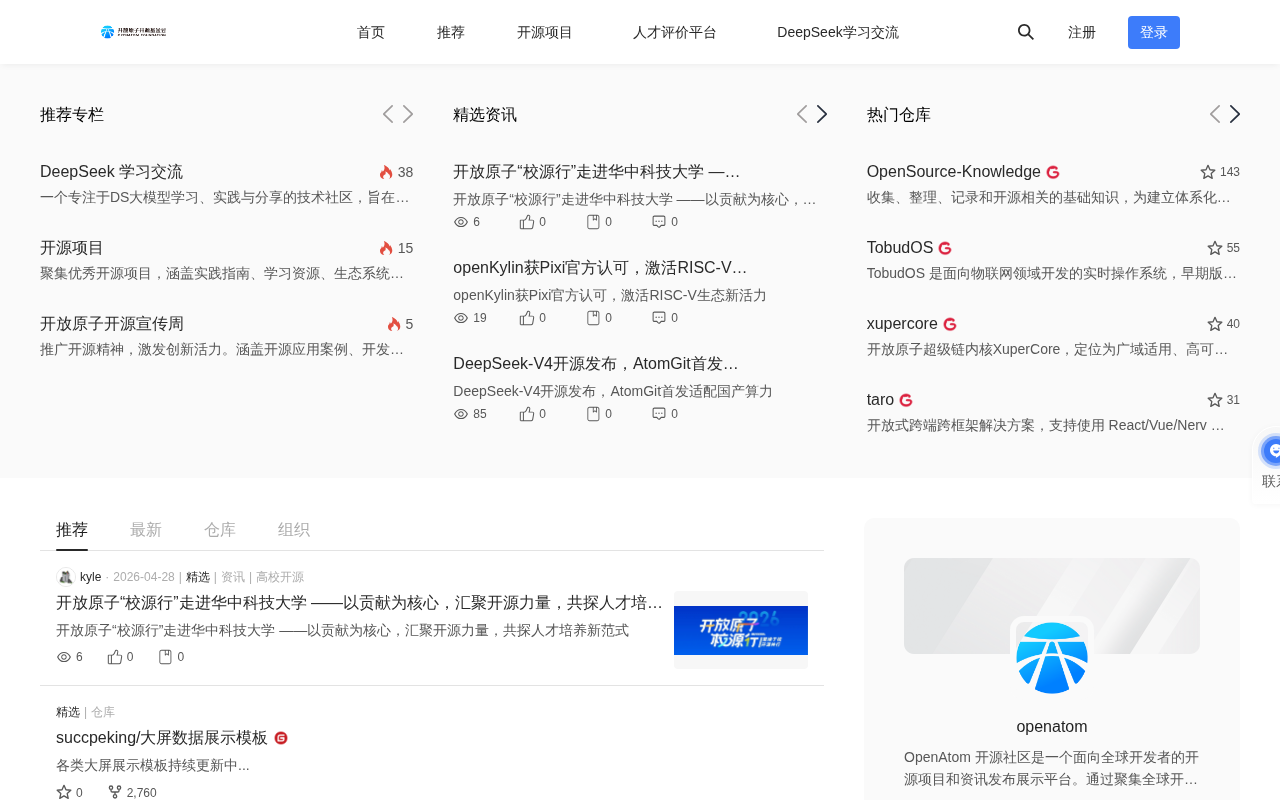Click like icon on openKylin article
This screenshot has height=800, width=1280.
(x=527, y=318)
